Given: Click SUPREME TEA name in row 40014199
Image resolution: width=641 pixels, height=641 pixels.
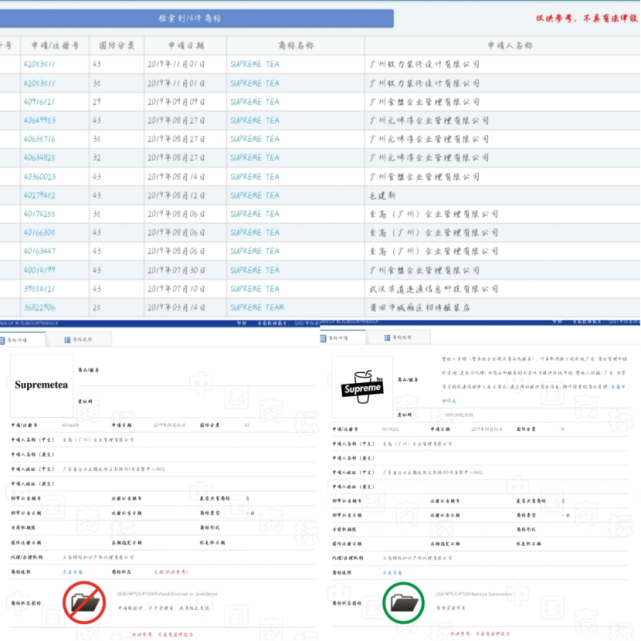Looking at the screenshot, I should 255,270.
